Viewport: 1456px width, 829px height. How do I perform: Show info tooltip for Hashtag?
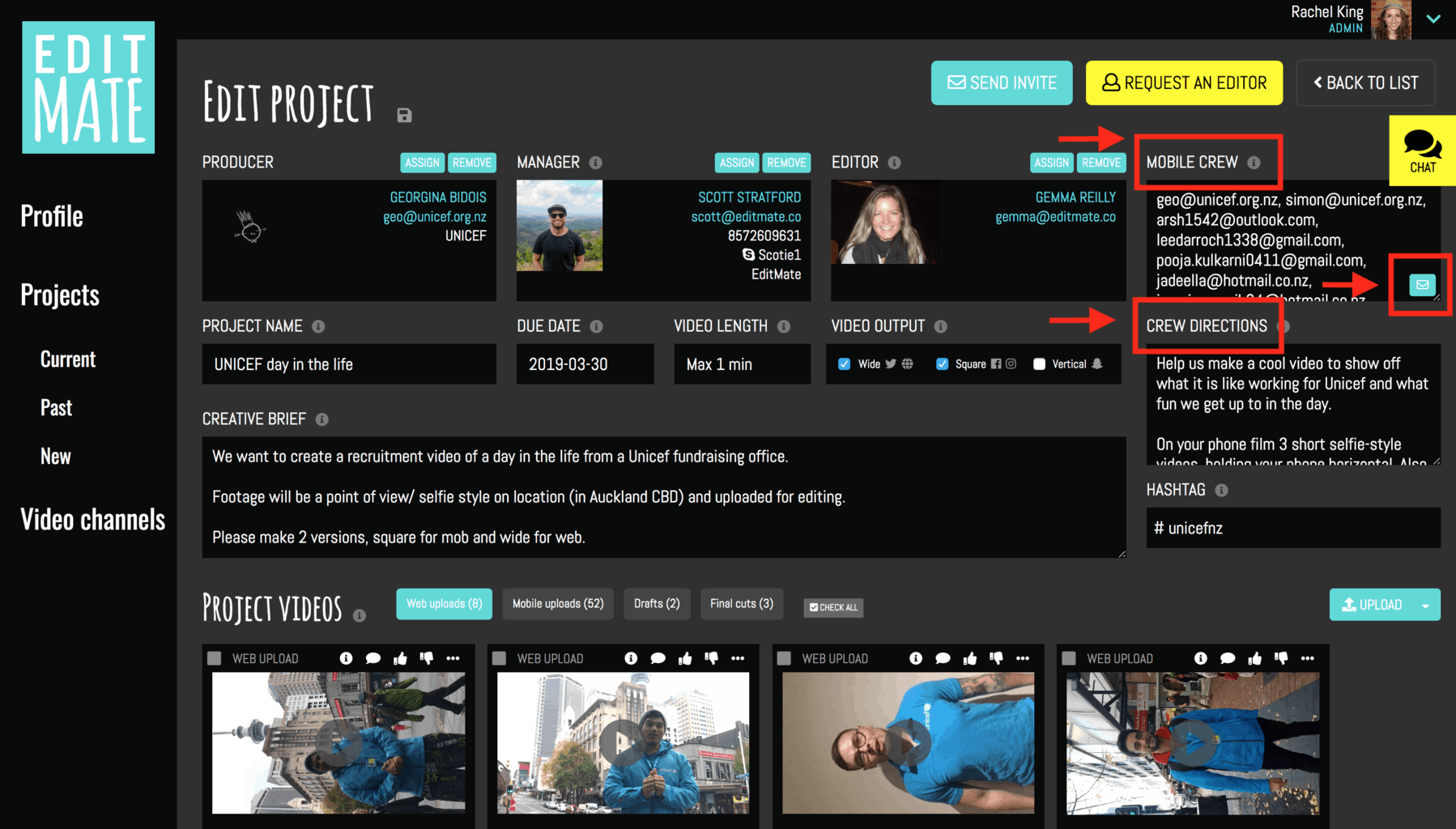[1221, 490]
